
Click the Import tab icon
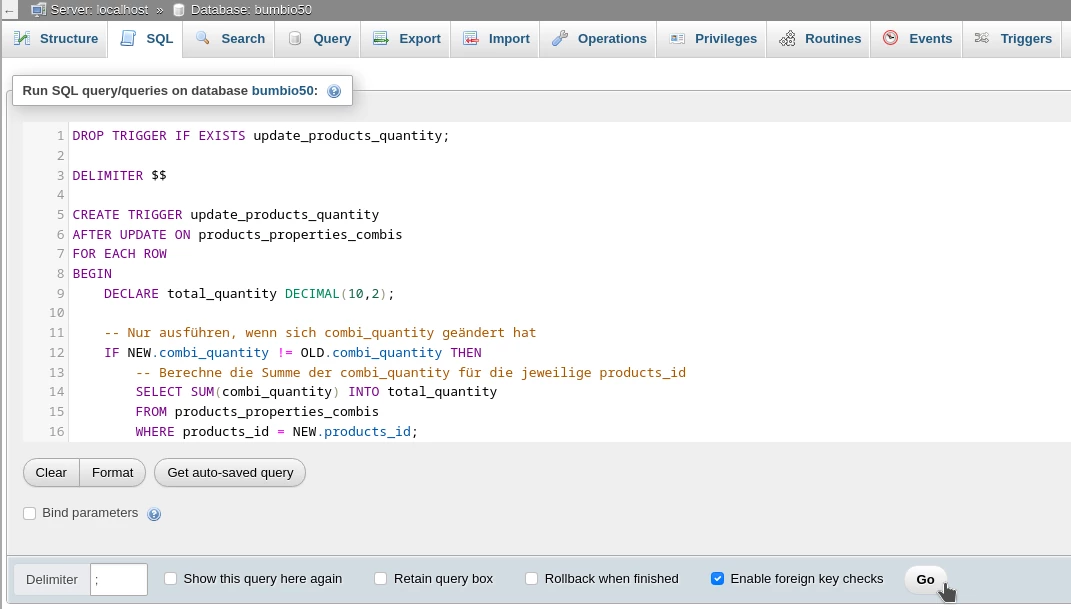[471, 38]
